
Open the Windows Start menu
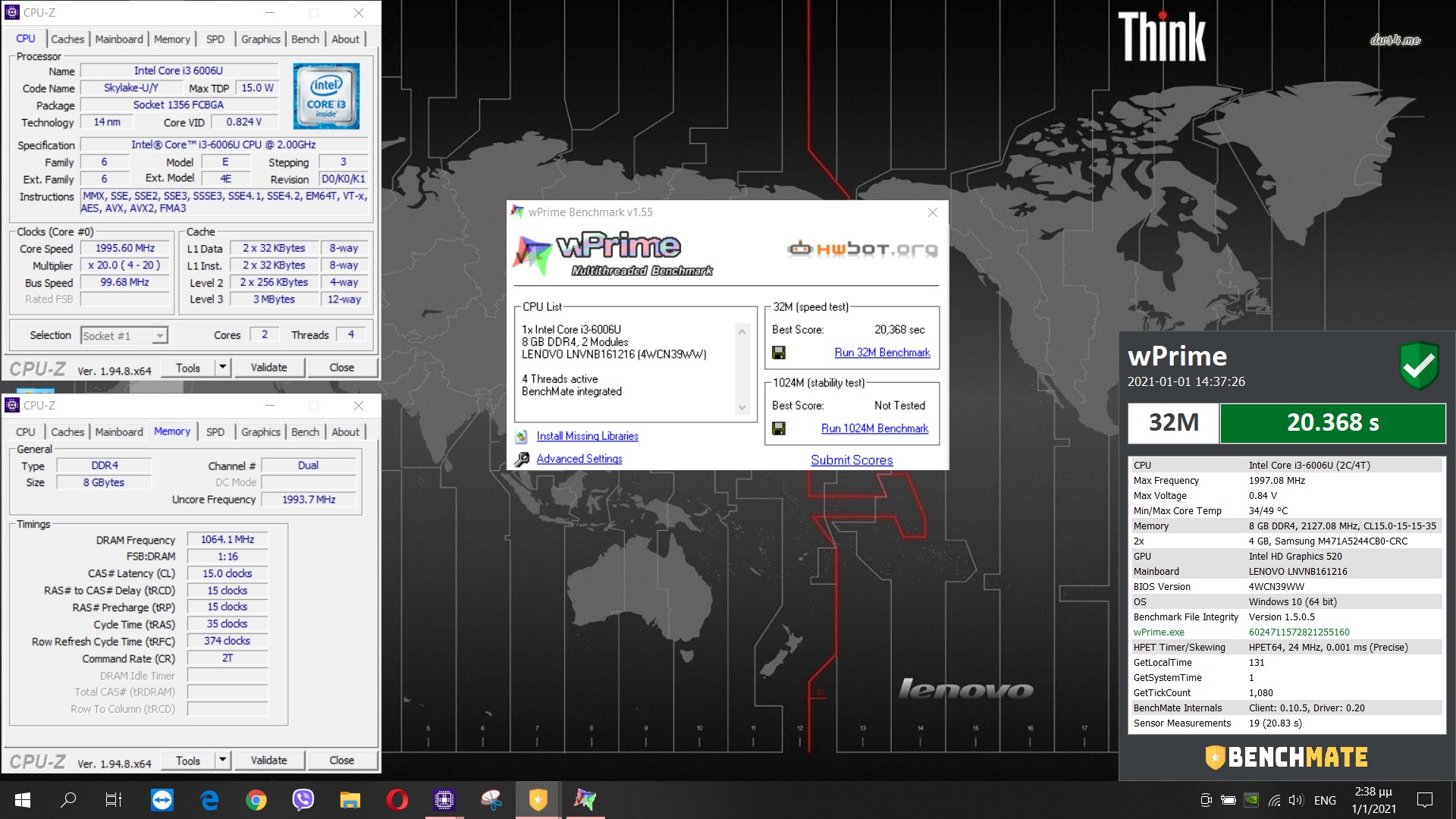pyautogui.click(x=22, y=800)
